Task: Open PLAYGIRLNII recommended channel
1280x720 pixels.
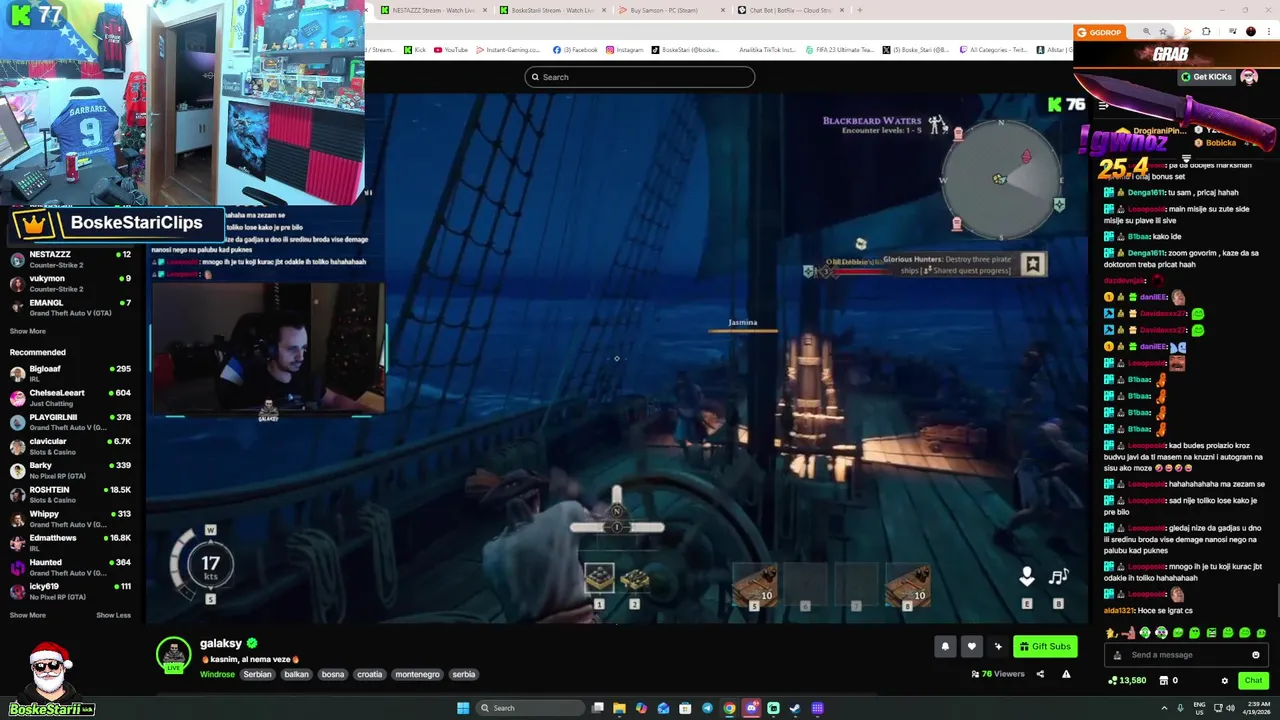Action: pos(70,421)
